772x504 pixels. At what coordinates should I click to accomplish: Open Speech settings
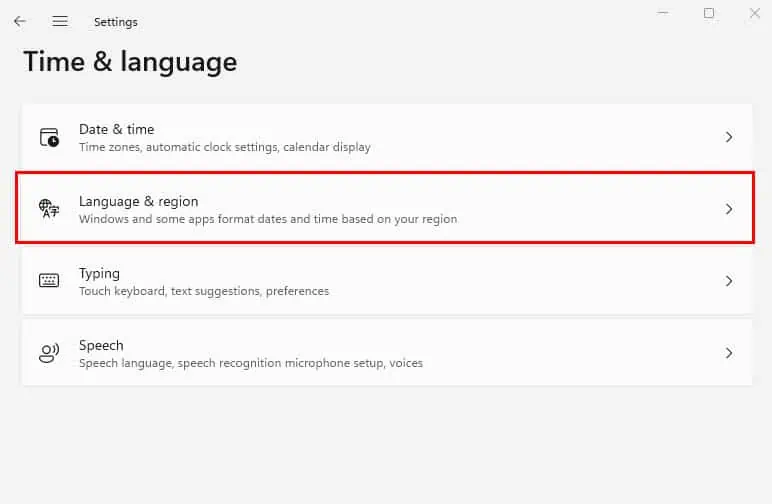tap(101, 345)
